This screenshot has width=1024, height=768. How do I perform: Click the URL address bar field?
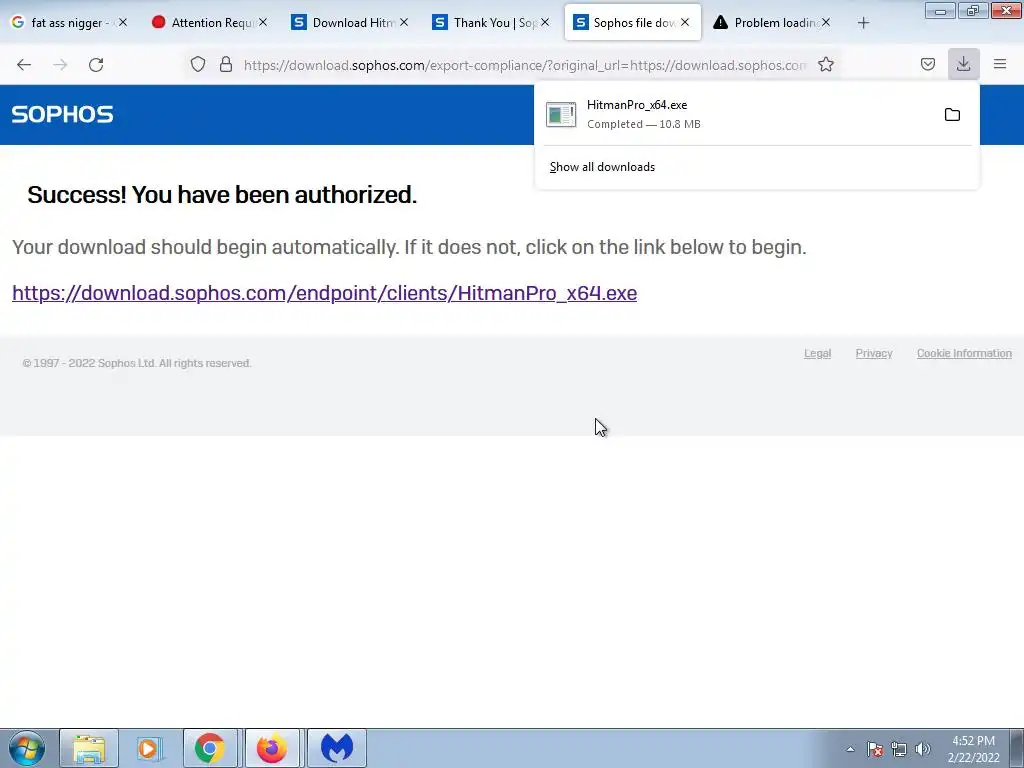[524, 65]
